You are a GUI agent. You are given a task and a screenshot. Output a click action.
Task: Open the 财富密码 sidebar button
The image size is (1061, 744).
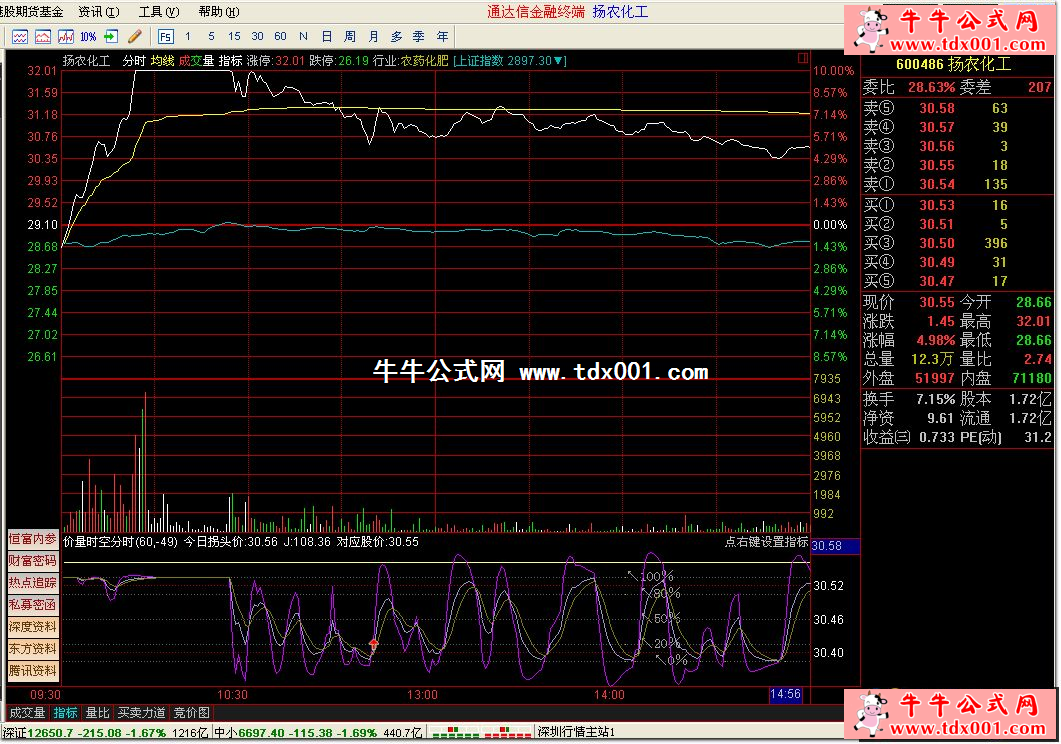32,561
